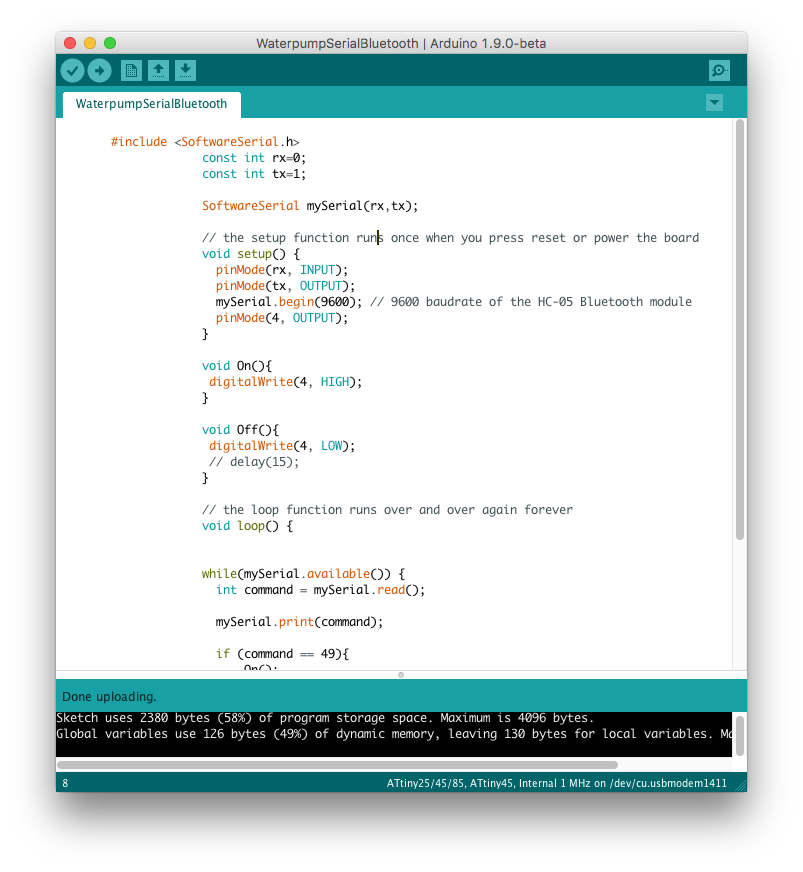Viewport: 803px width, 872px height.
Task: Expand the tab options dropdown arrow
Action: 715,103
